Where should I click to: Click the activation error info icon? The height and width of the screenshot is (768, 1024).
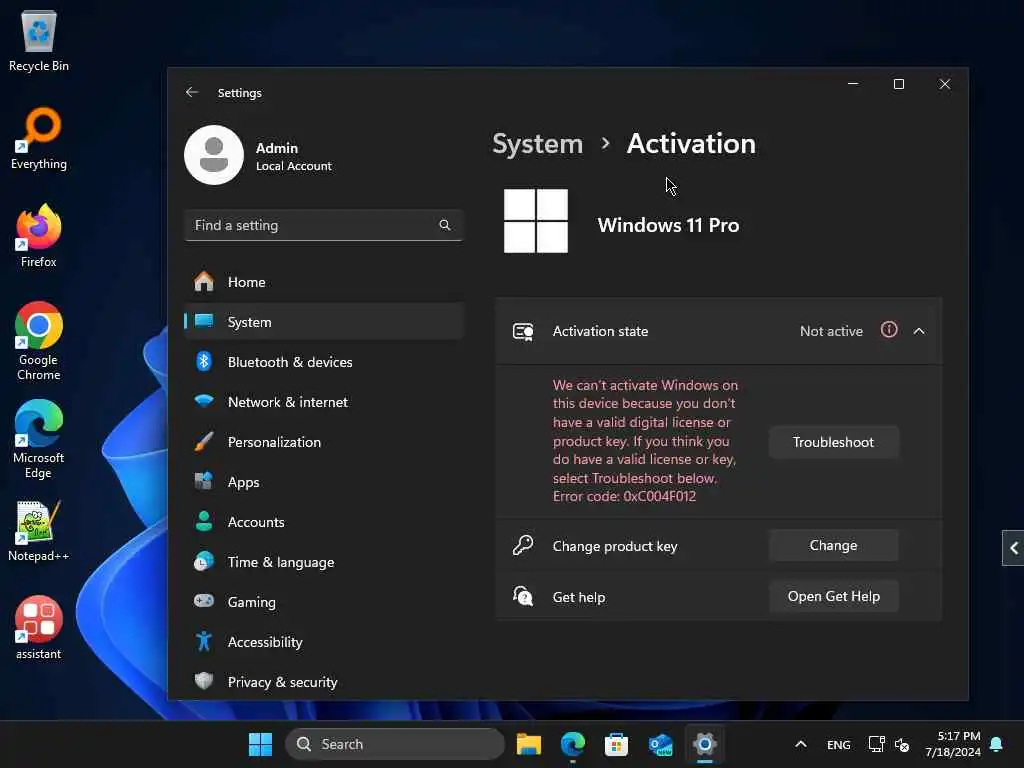click(889, 330)
